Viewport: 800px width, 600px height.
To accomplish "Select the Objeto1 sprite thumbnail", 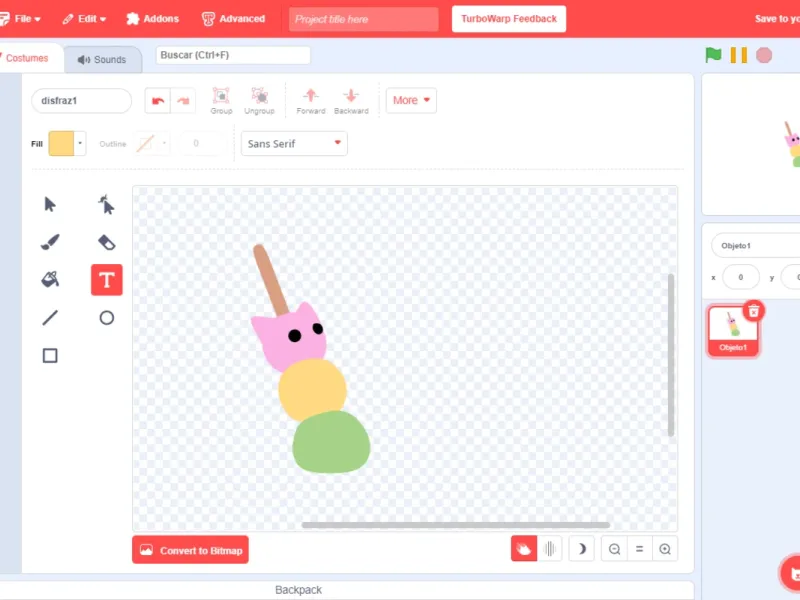I will (x=733, y=331).
